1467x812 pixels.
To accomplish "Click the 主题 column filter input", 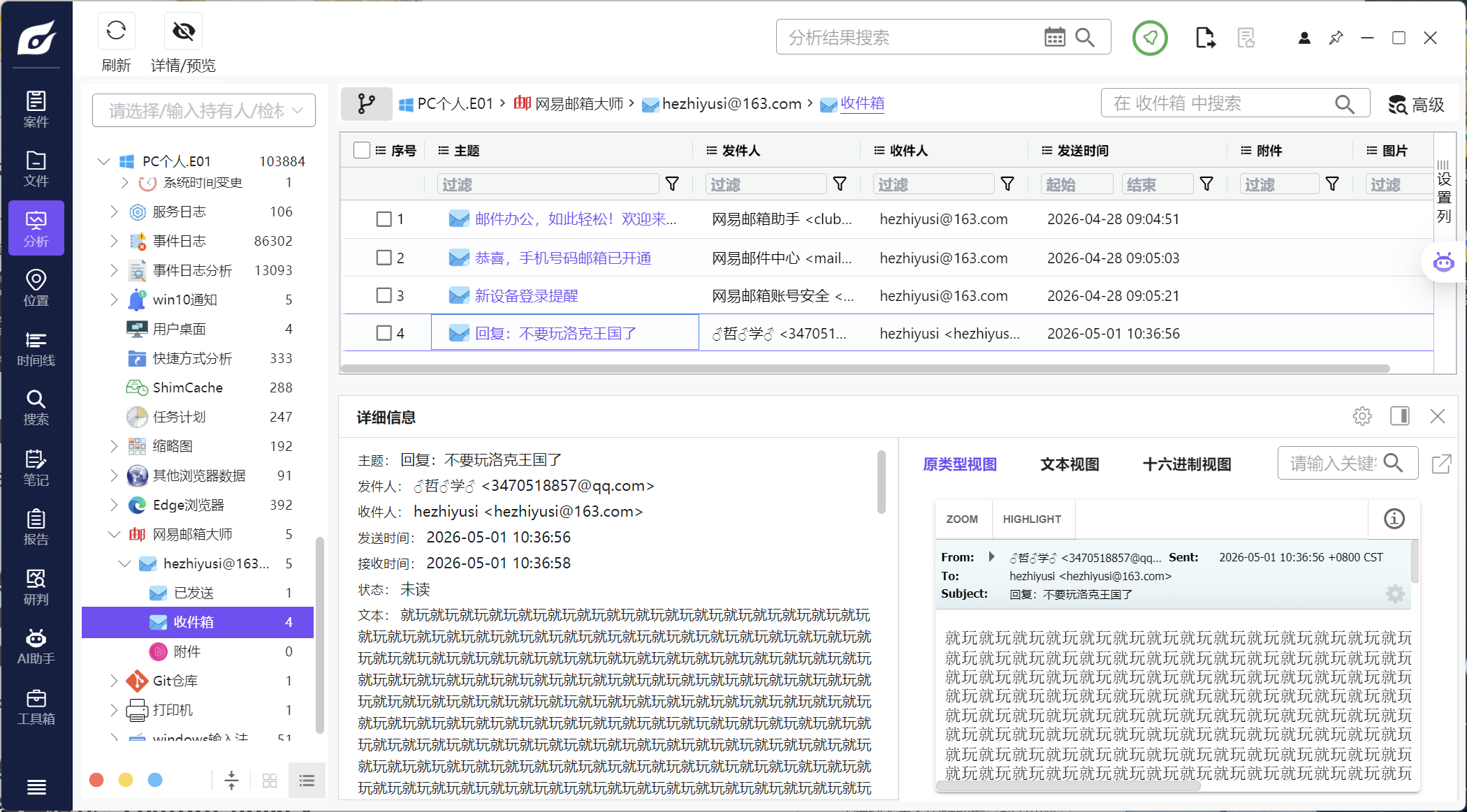I will (x=548, y=184).
